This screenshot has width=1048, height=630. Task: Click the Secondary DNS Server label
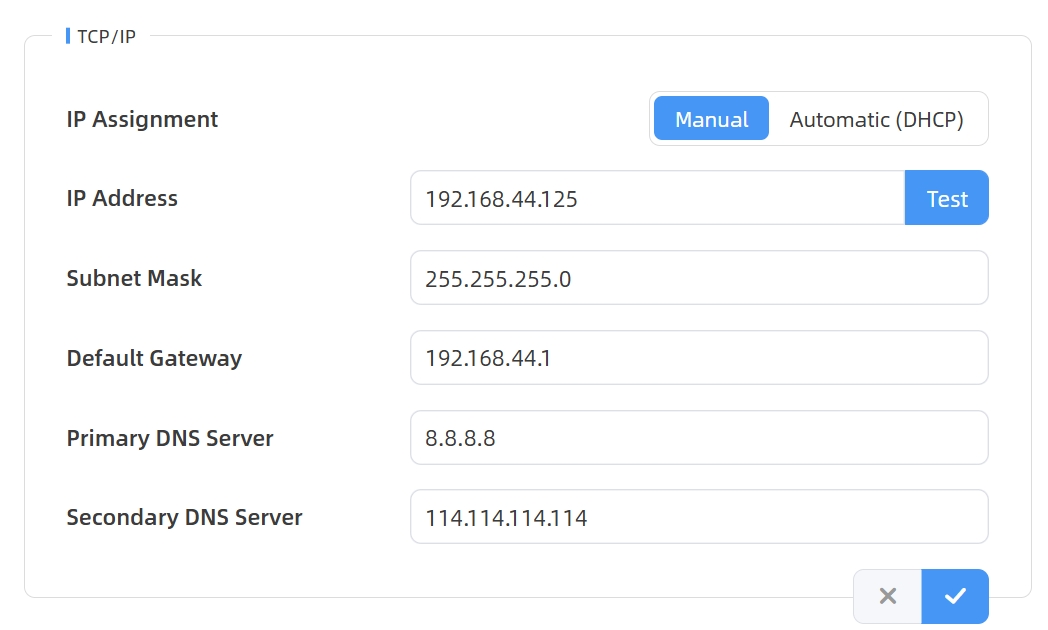click(x=184, y=517)
